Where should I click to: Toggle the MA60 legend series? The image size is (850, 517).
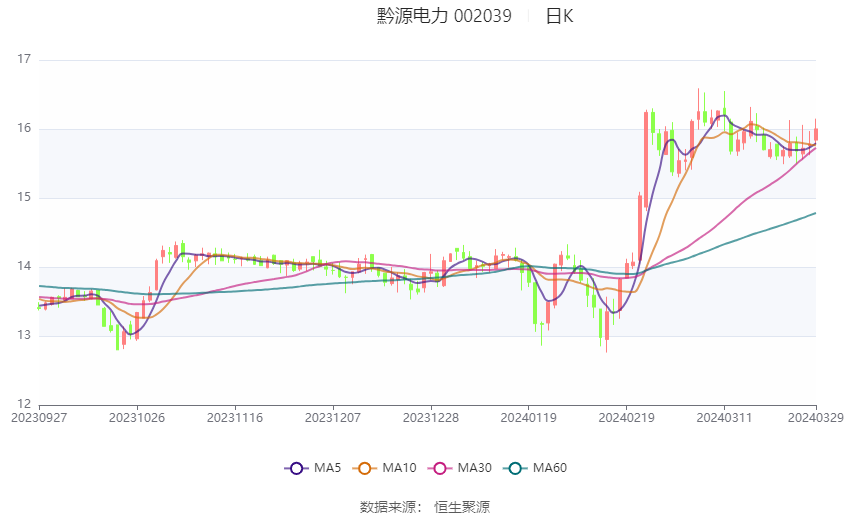535,468
